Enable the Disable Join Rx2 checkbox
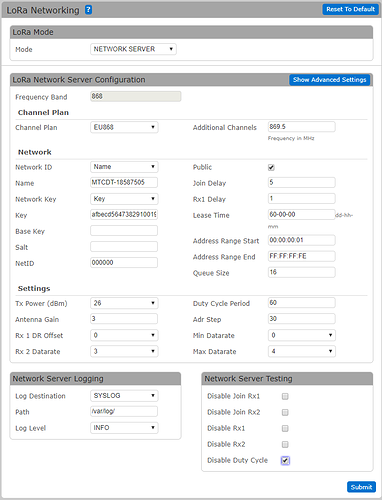382x500 pixels. pos(285,412)
